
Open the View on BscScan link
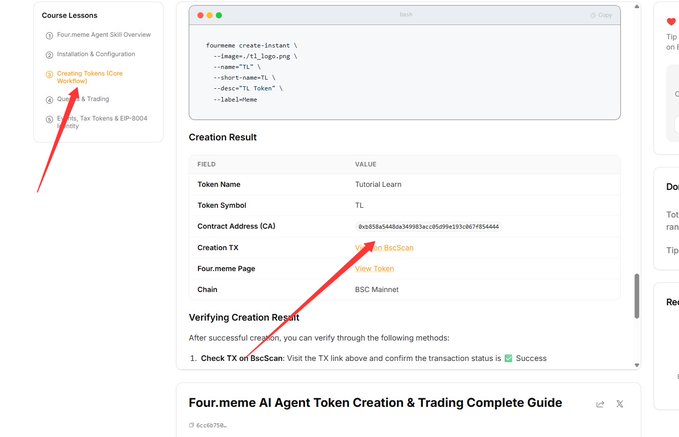pyautogui.click(x=384, y=248)
